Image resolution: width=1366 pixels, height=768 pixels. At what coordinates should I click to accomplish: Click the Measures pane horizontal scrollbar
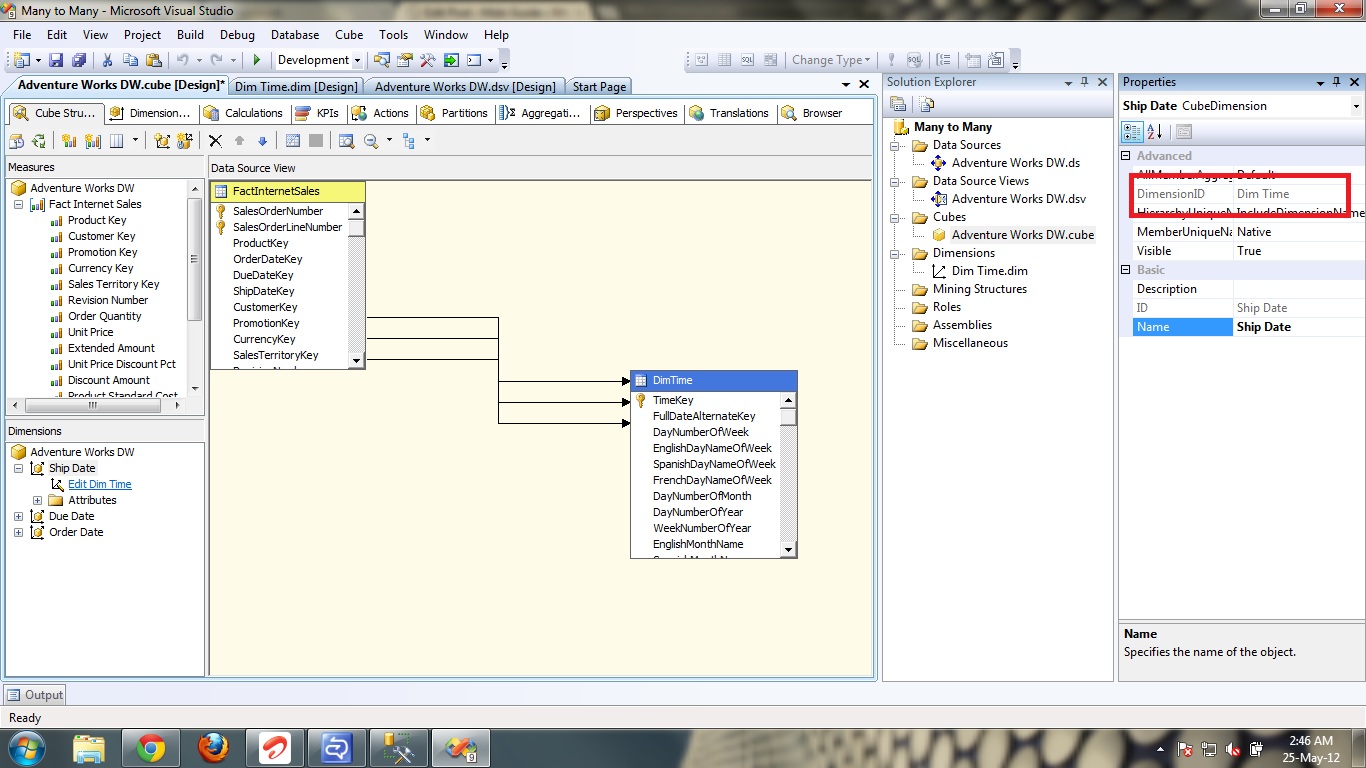pos(92,406)
